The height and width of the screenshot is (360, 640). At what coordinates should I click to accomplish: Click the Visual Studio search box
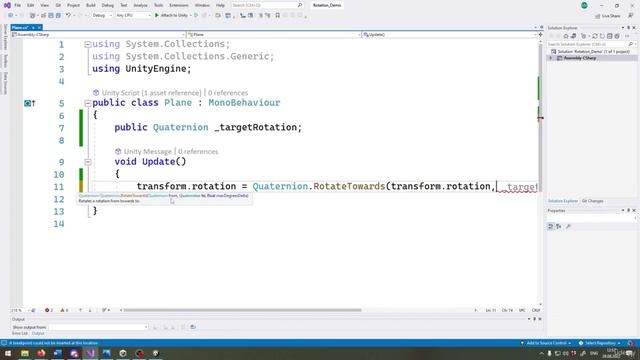click(267, 5)
